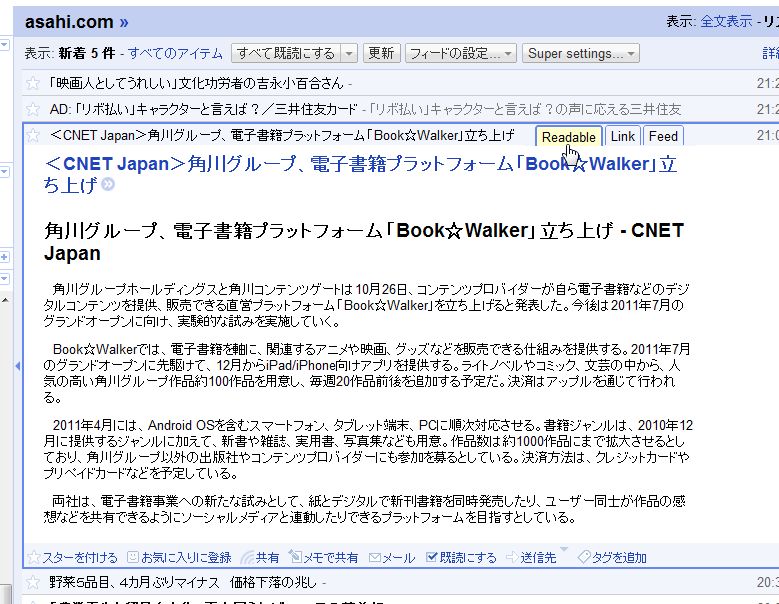Star the 野菜5品目 item
Image resolution: width=779 pixels, height=604 pixels.
point(33,582)
